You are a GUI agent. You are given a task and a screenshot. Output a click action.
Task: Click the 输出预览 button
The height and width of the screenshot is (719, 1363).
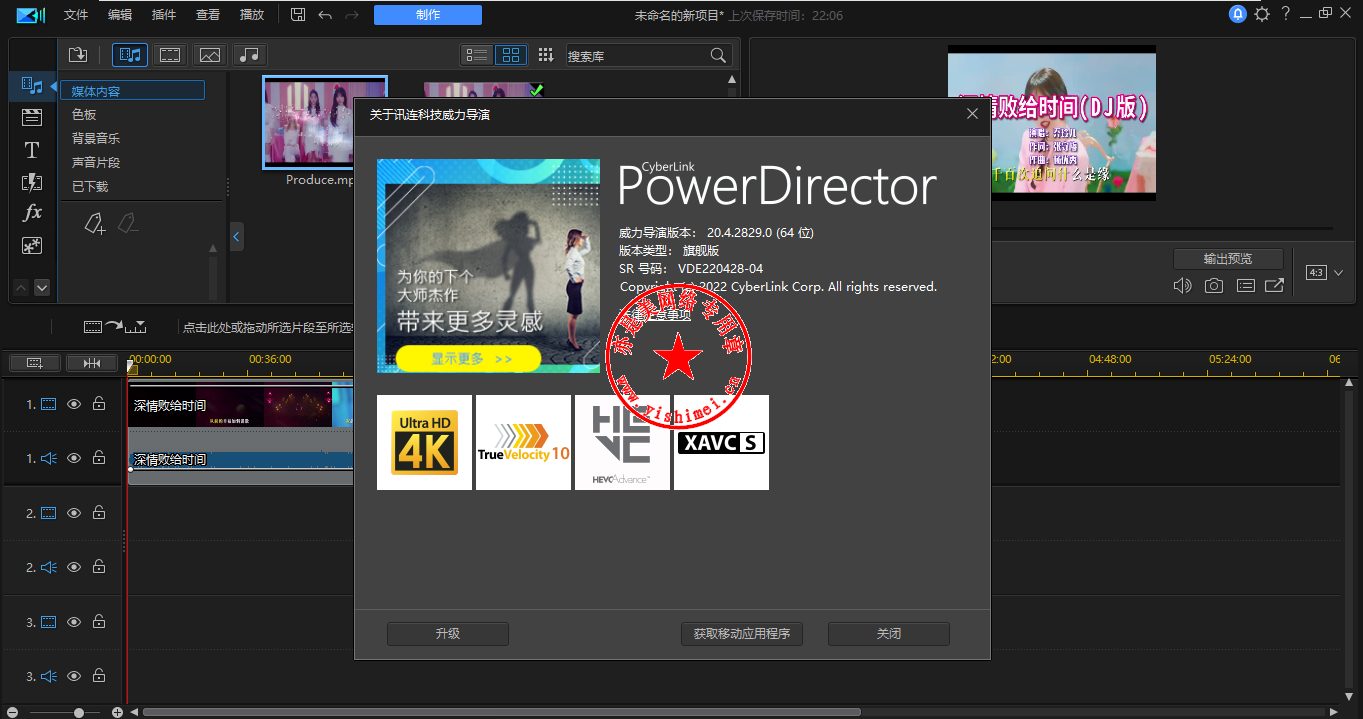1228,259
